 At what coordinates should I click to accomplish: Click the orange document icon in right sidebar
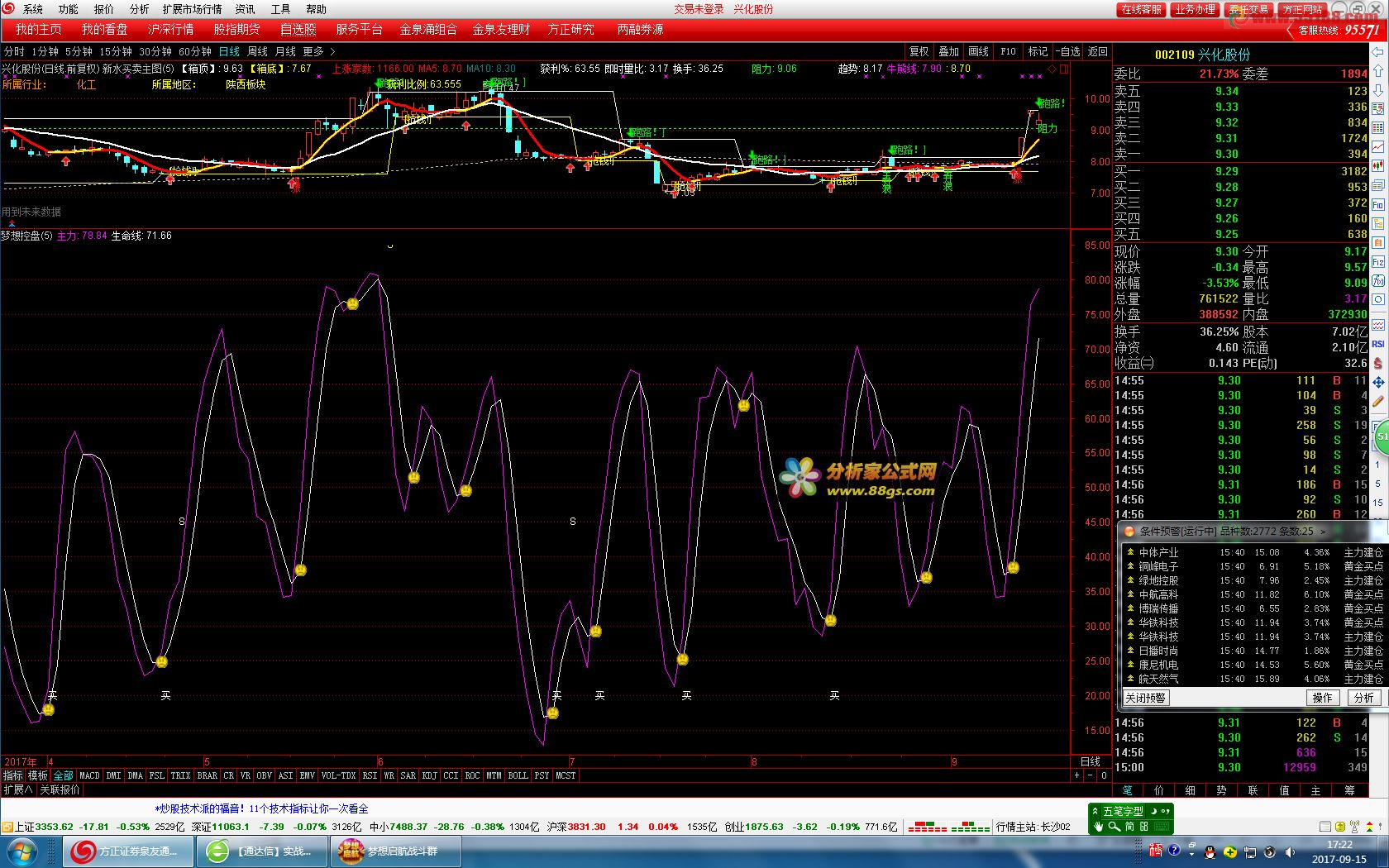click(x=1378, y=242)
